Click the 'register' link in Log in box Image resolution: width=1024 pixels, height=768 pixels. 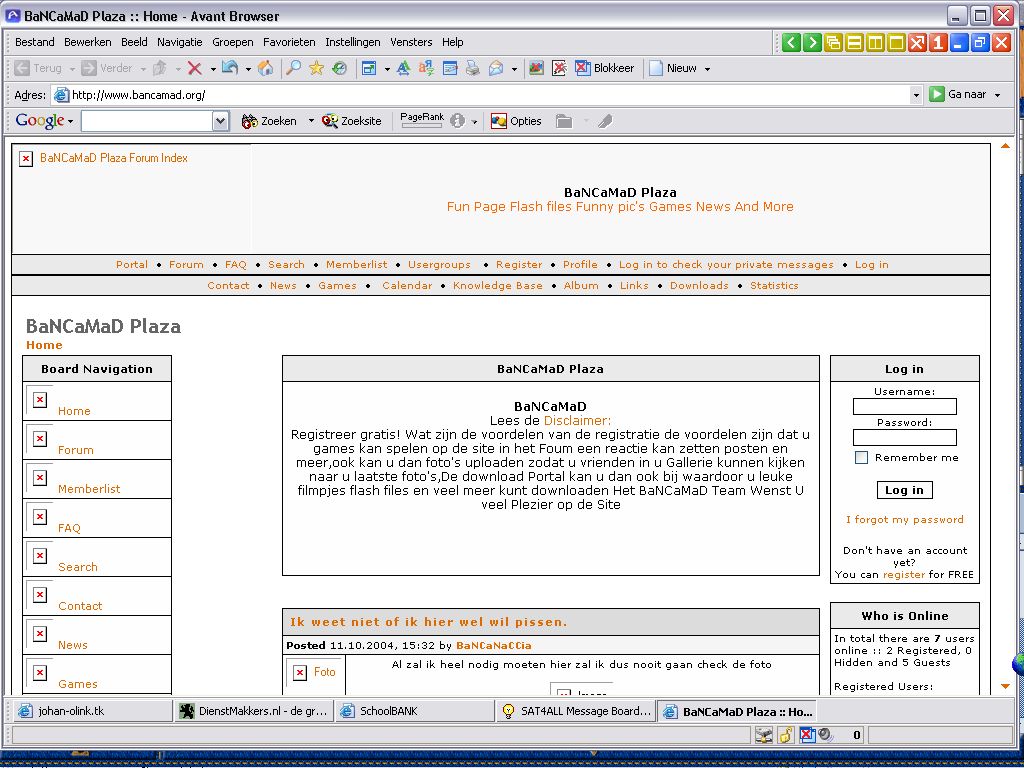click(x=904, y=575)
